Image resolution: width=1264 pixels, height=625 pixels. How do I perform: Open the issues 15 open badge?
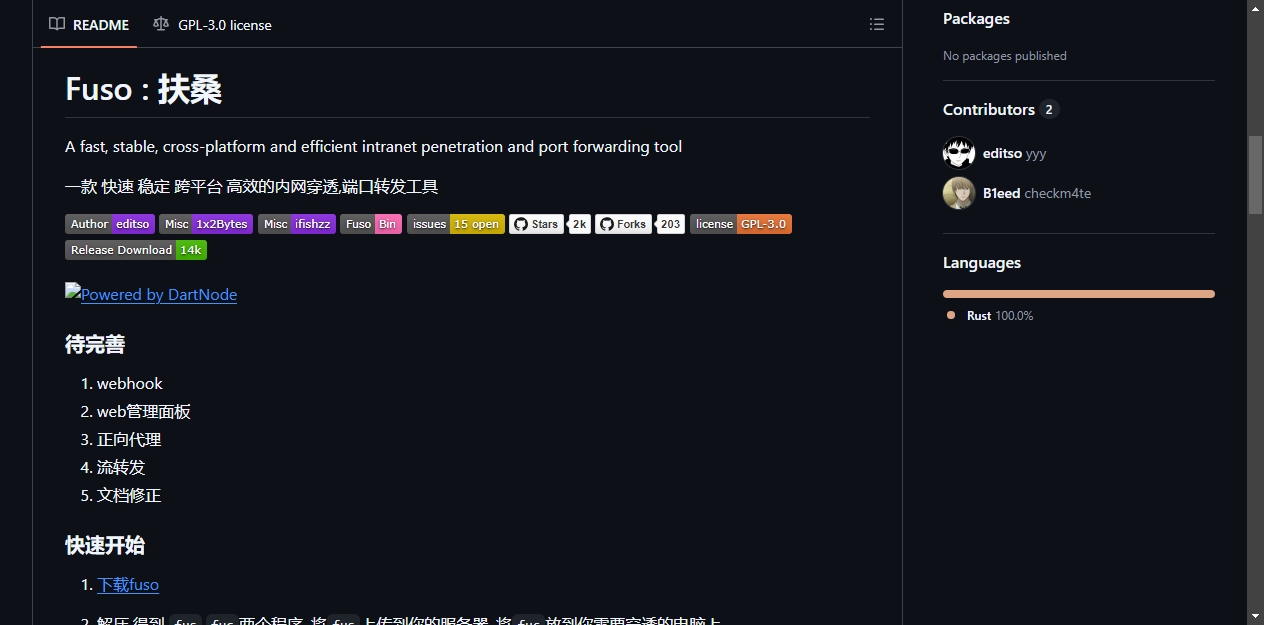(x=456, y=224)
